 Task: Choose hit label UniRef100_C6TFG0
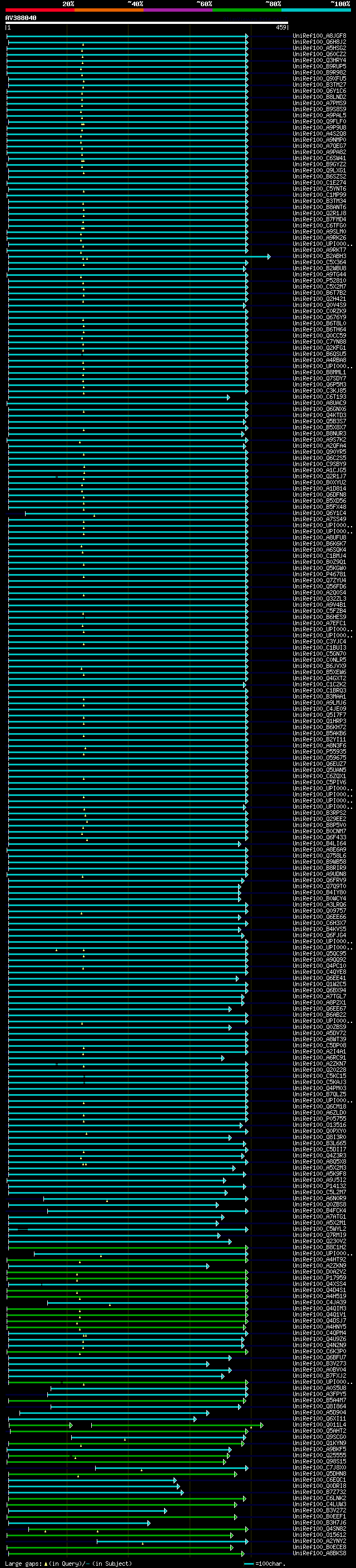319,225
